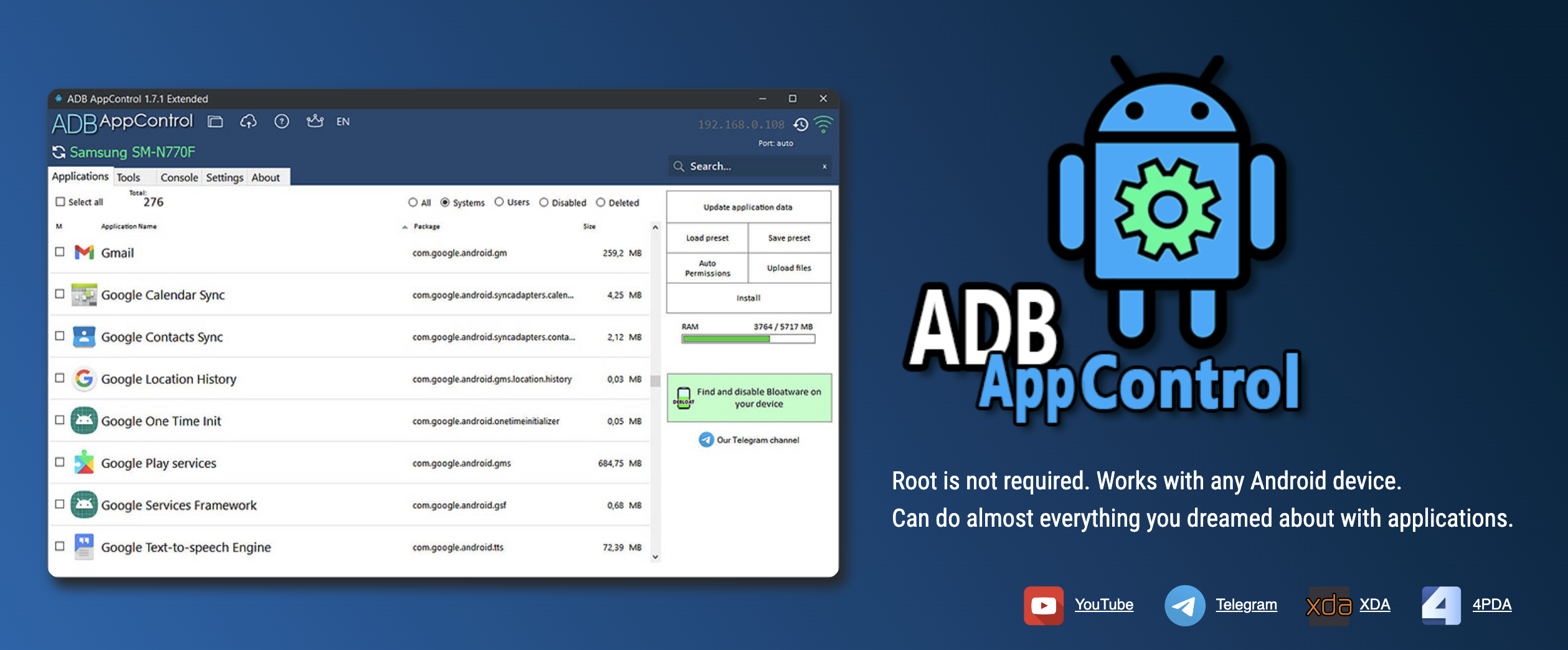Enable the Select all checkbox

coord(60,202)
